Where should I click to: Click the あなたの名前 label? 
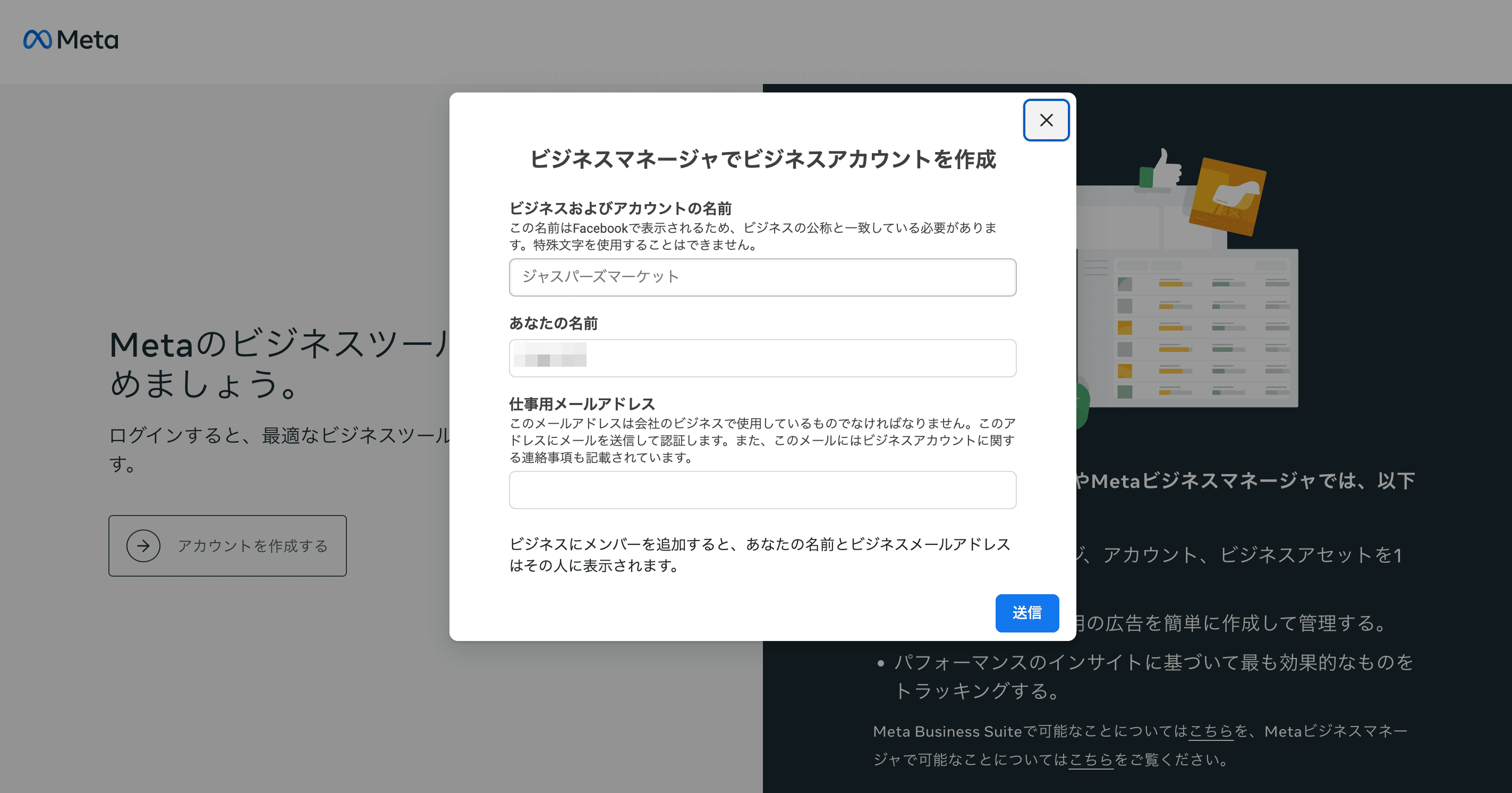tap(554, 324)
